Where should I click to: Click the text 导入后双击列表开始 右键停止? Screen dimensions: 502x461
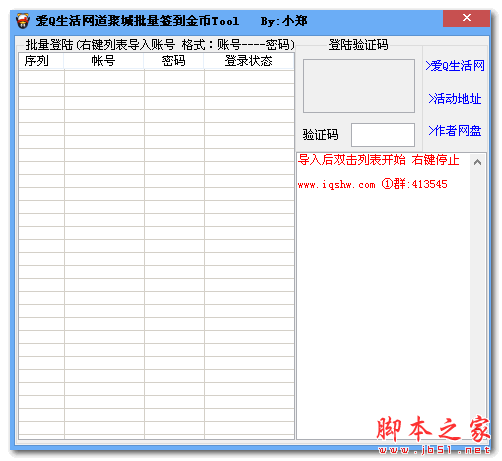pos(379,160)
